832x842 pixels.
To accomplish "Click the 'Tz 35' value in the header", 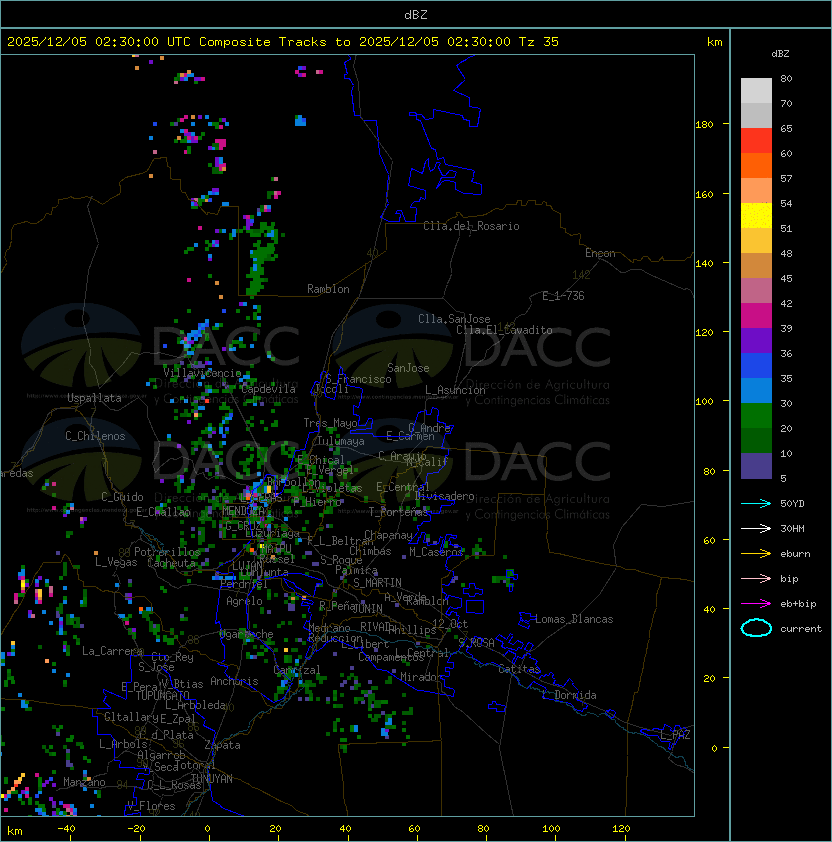I will click(x=539, y=42).
